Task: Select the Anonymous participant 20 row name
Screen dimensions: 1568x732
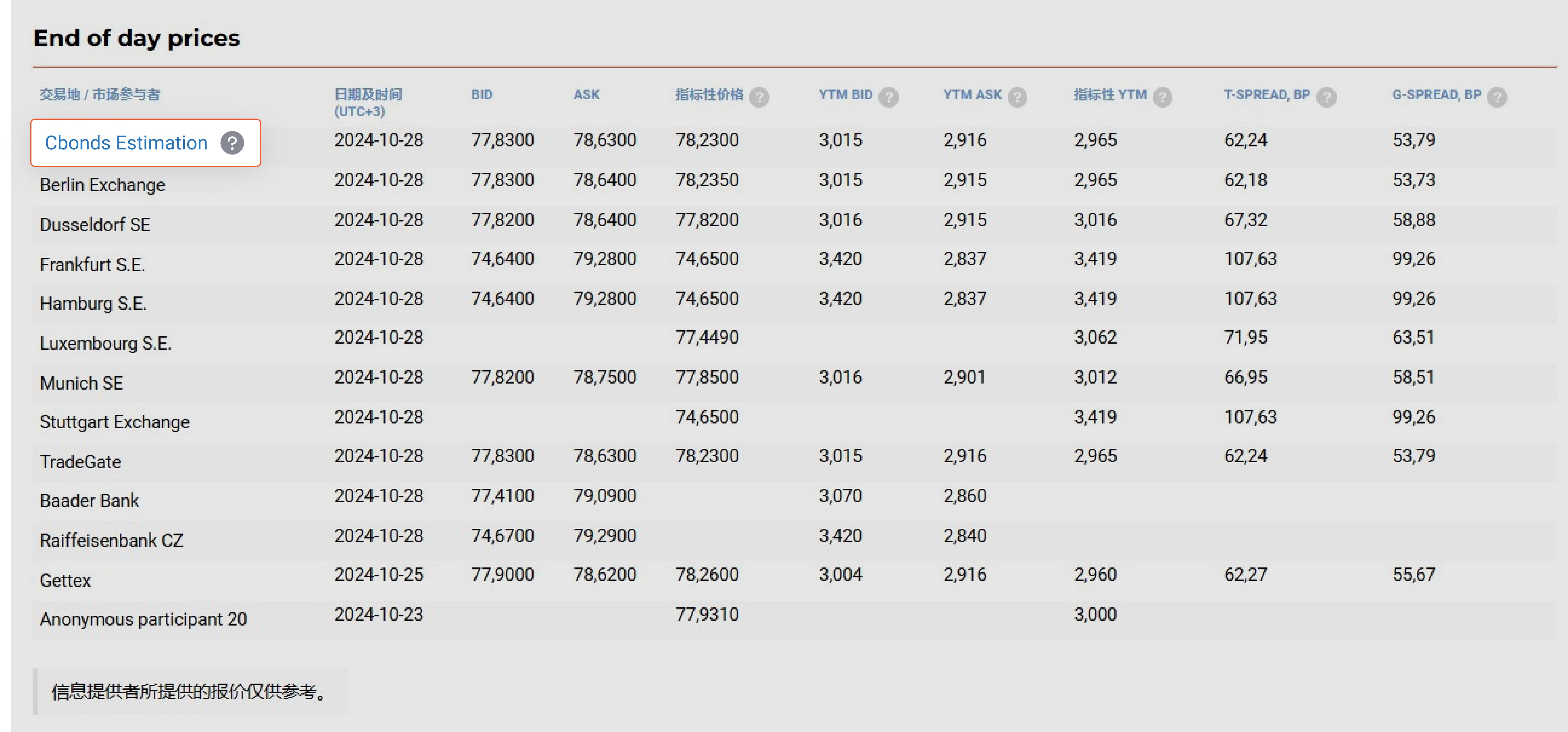Action: (x=143, y=619)
